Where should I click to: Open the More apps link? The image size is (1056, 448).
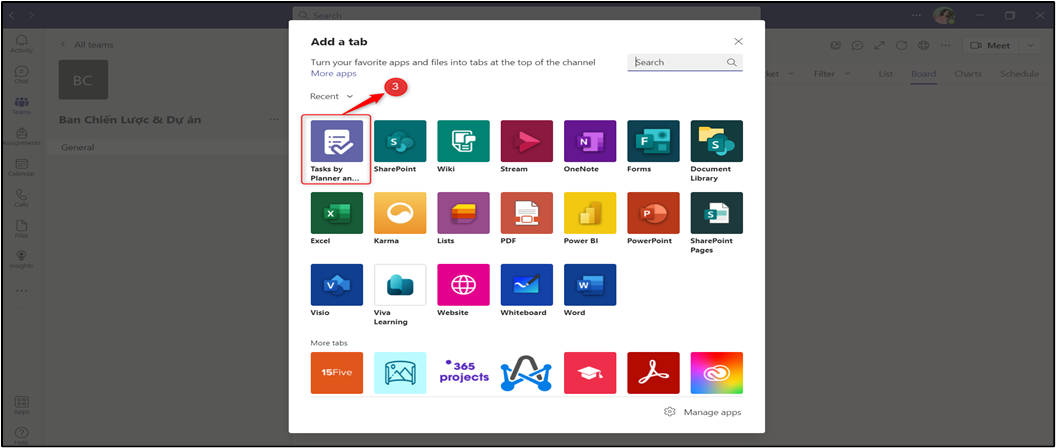(333, 73)
